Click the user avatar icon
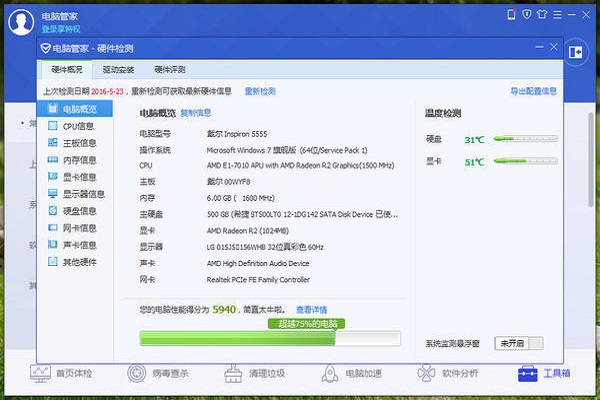The height and width of the screenshot is (400, 600). pos(21,22)
